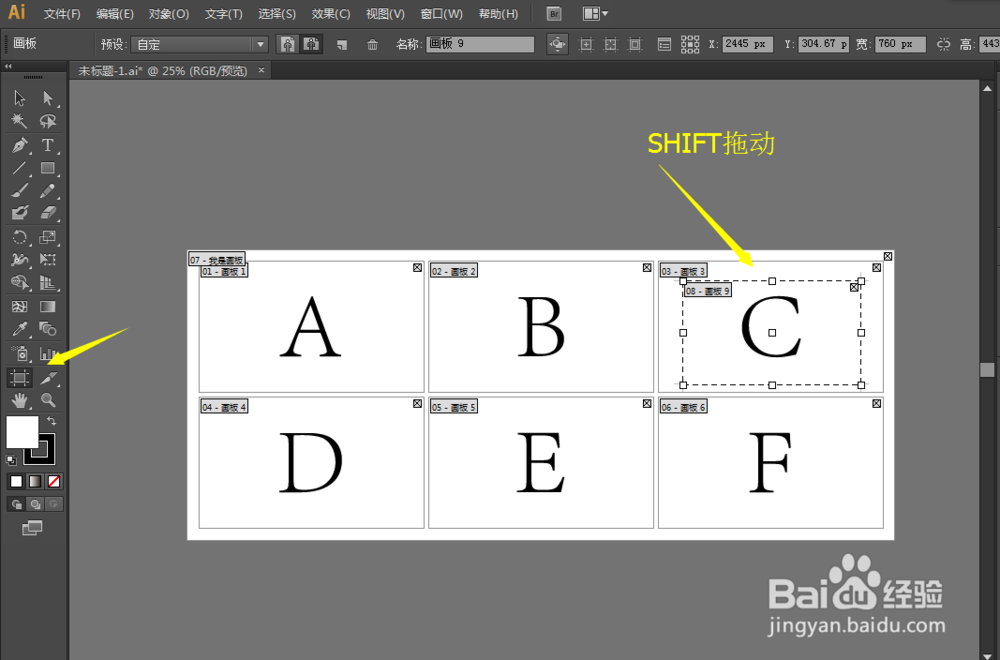The image size is (1000, 660).
Task: Open the 文件(F) menu
Action: coord(62,14)
